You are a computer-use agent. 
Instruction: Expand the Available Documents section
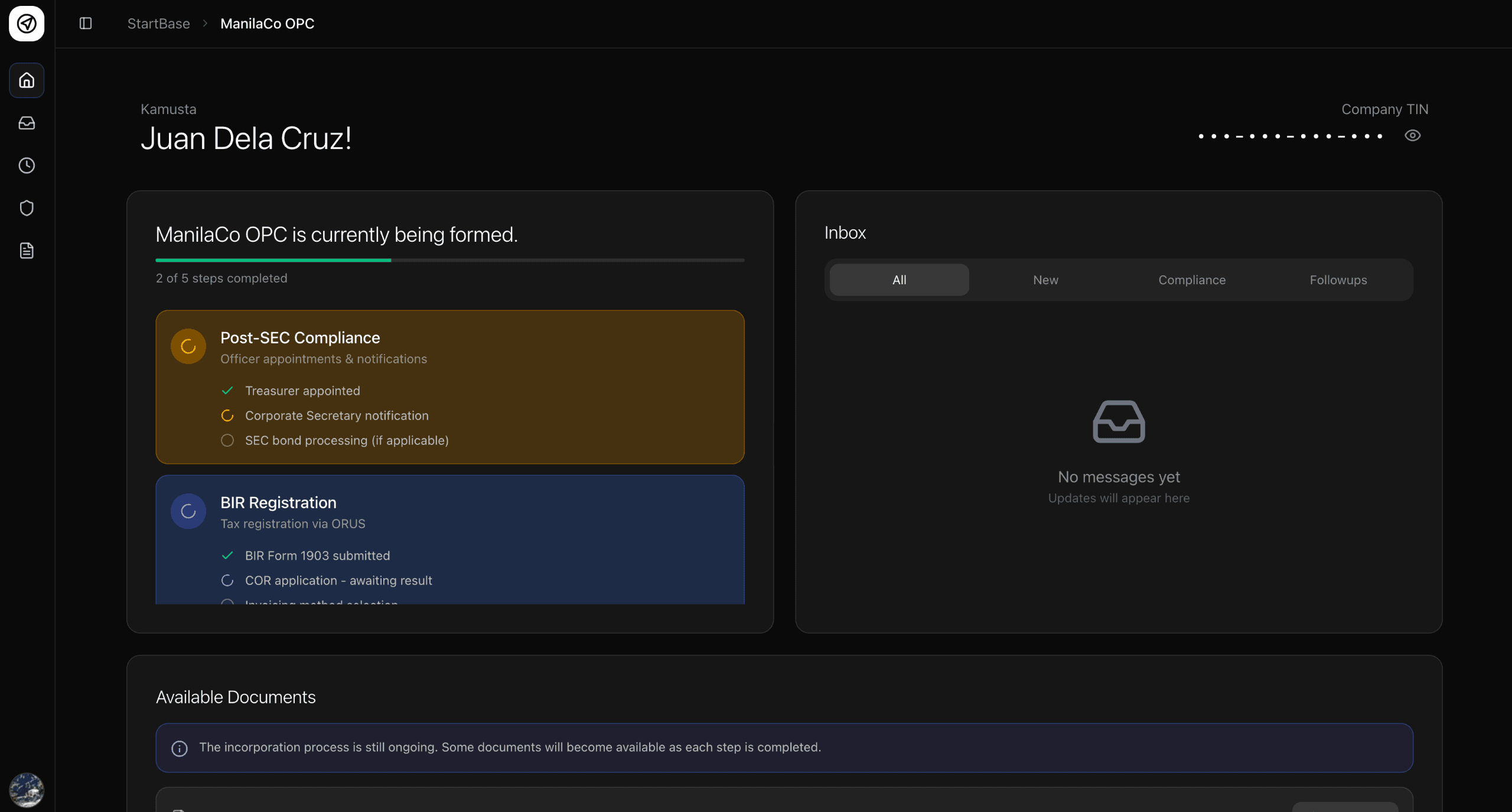tap(235, 697)
